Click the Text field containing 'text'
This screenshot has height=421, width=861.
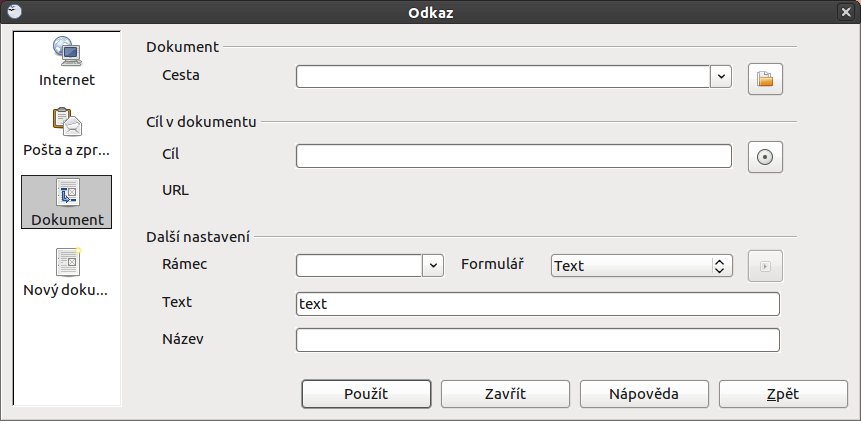[x=538, y=304]
